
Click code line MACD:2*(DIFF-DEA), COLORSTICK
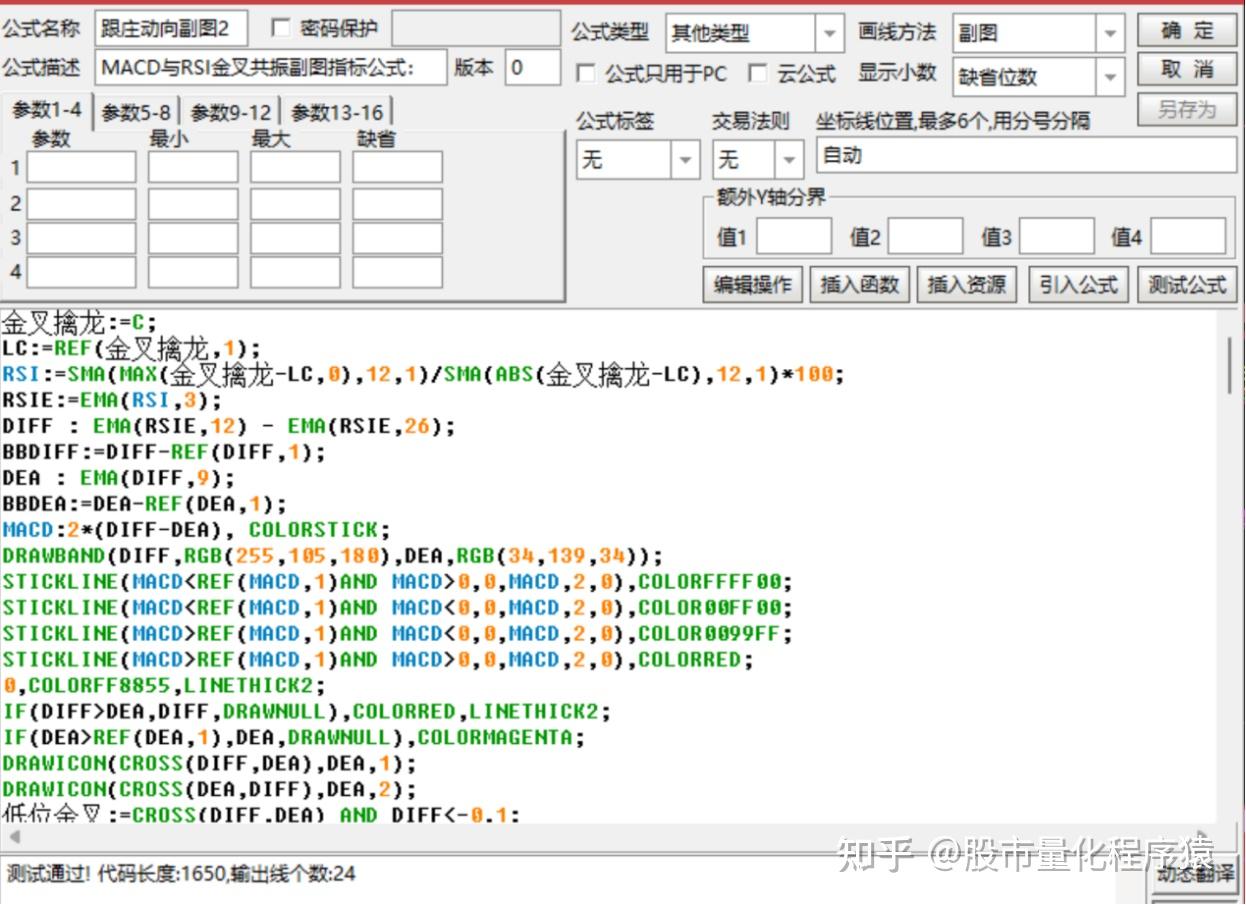click(196, 530)
